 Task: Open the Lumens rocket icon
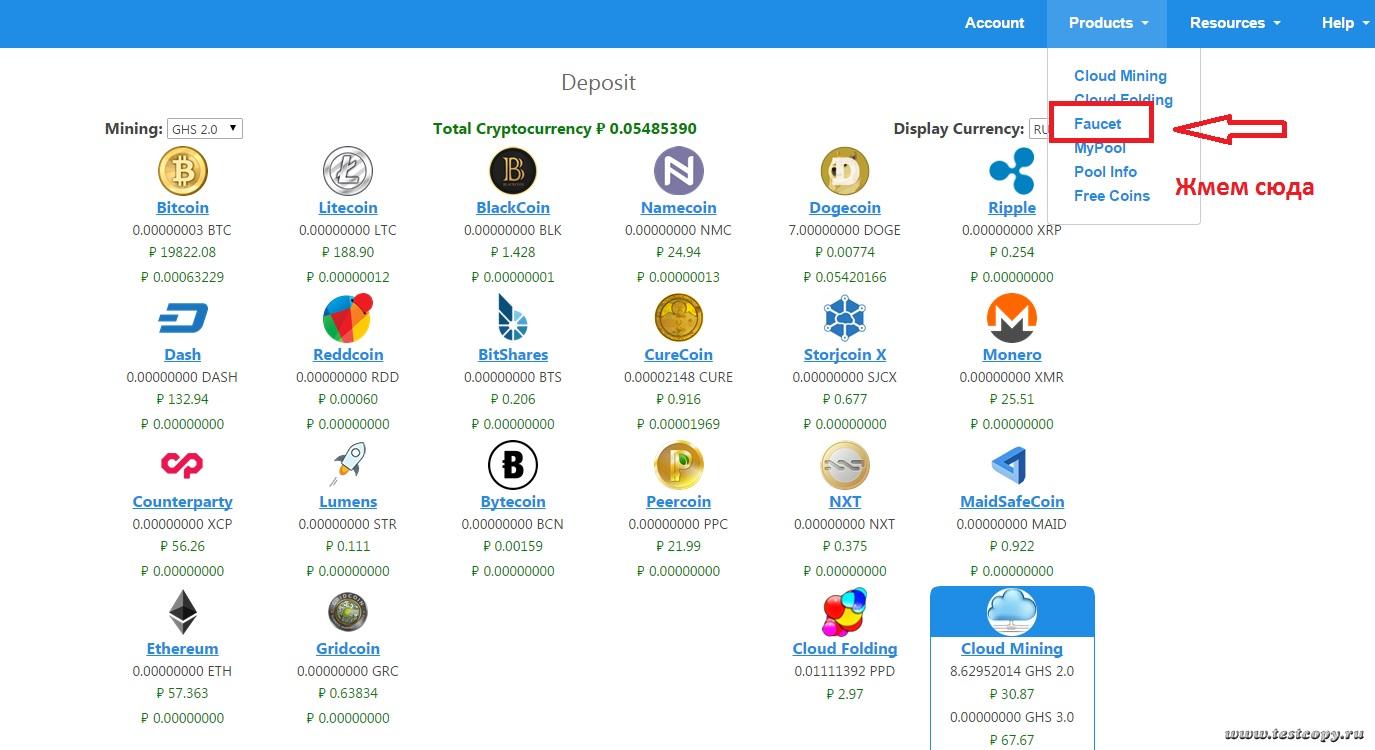pos(347,465)
